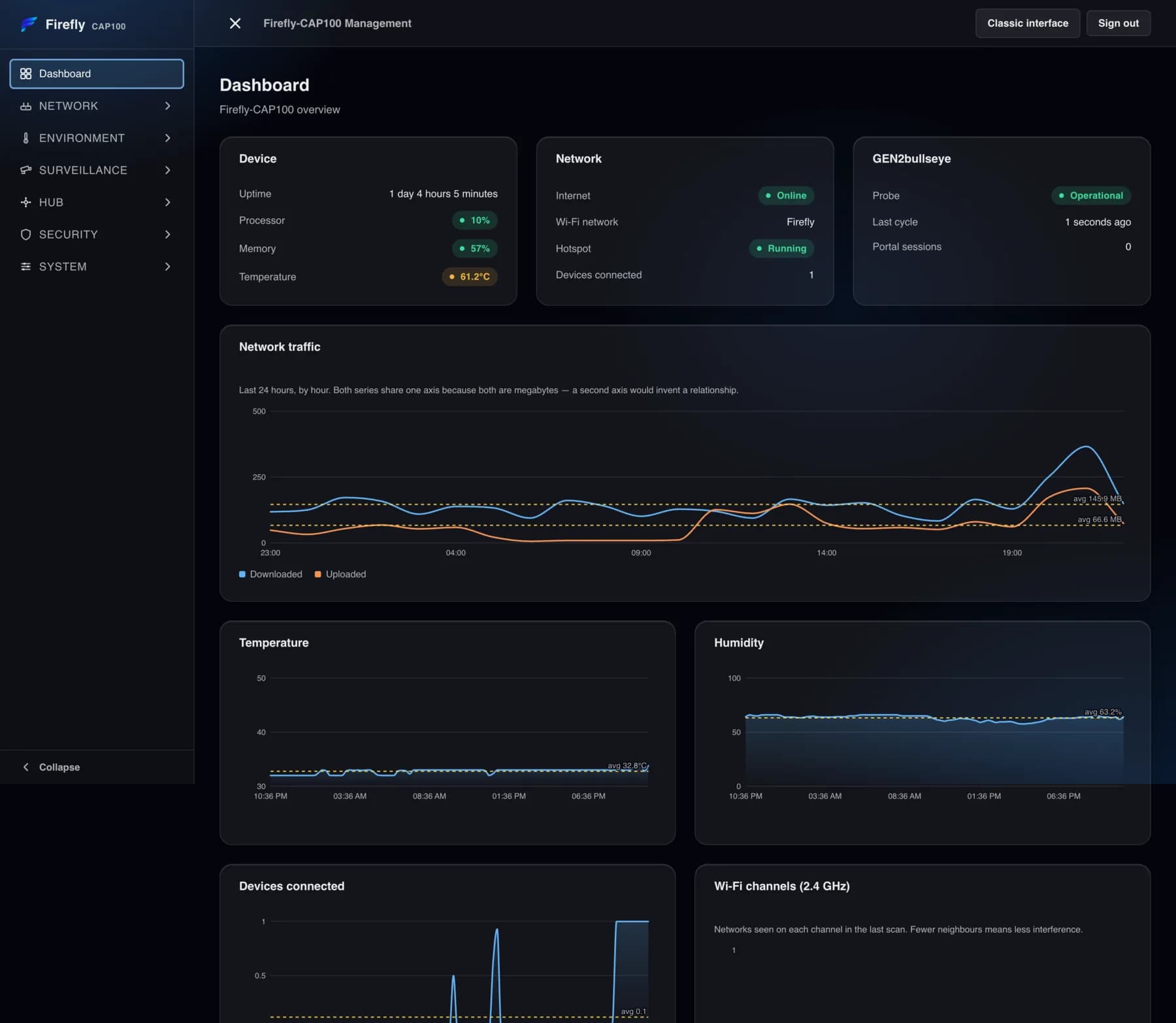Click the 'avg 145.9 MB' chart label
This screenshot has height=1023, width=1176.
(x=1098, y=498)
